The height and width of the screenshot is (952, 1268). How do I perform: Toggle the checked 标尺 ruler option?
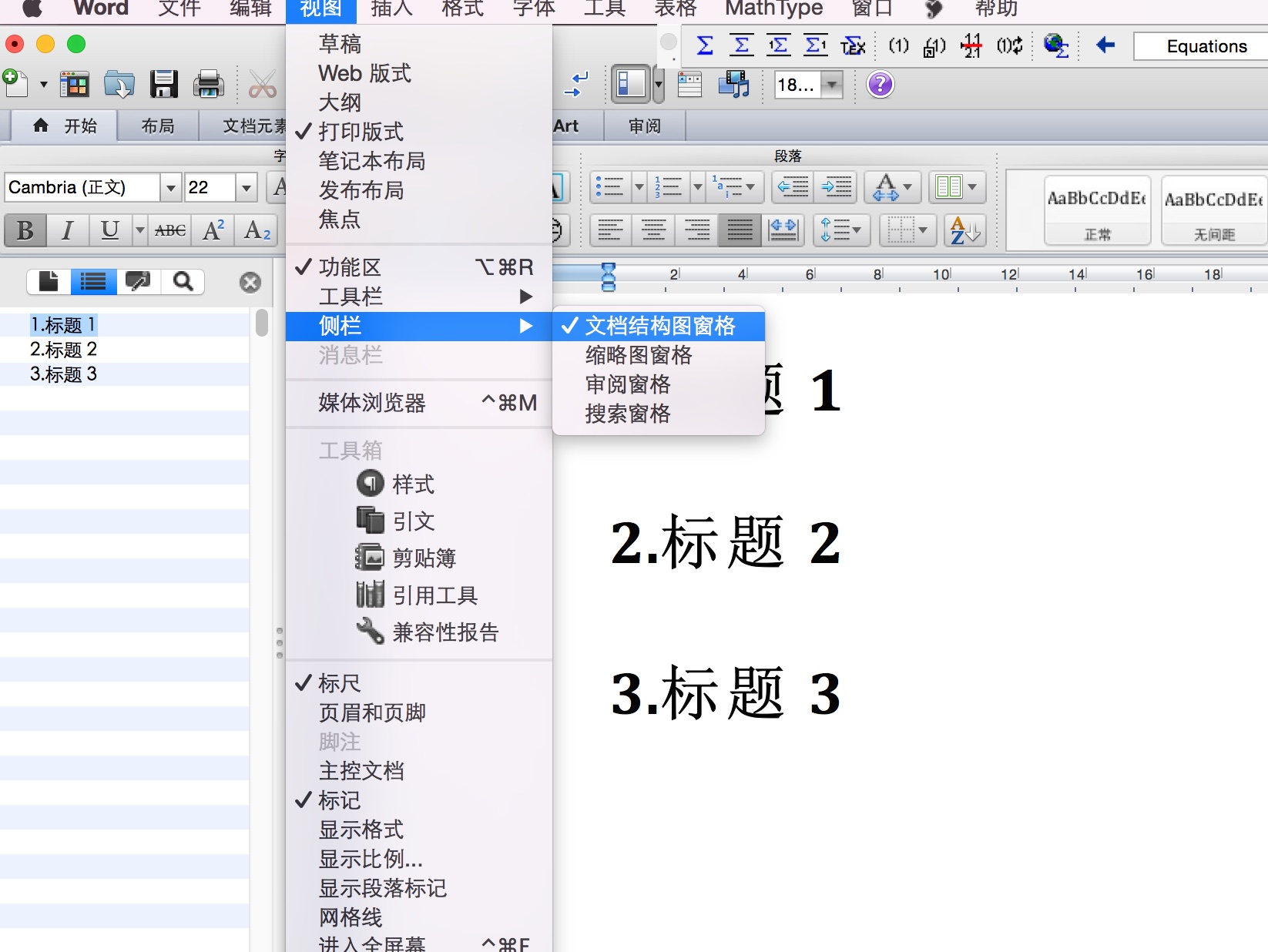[419, 683]
